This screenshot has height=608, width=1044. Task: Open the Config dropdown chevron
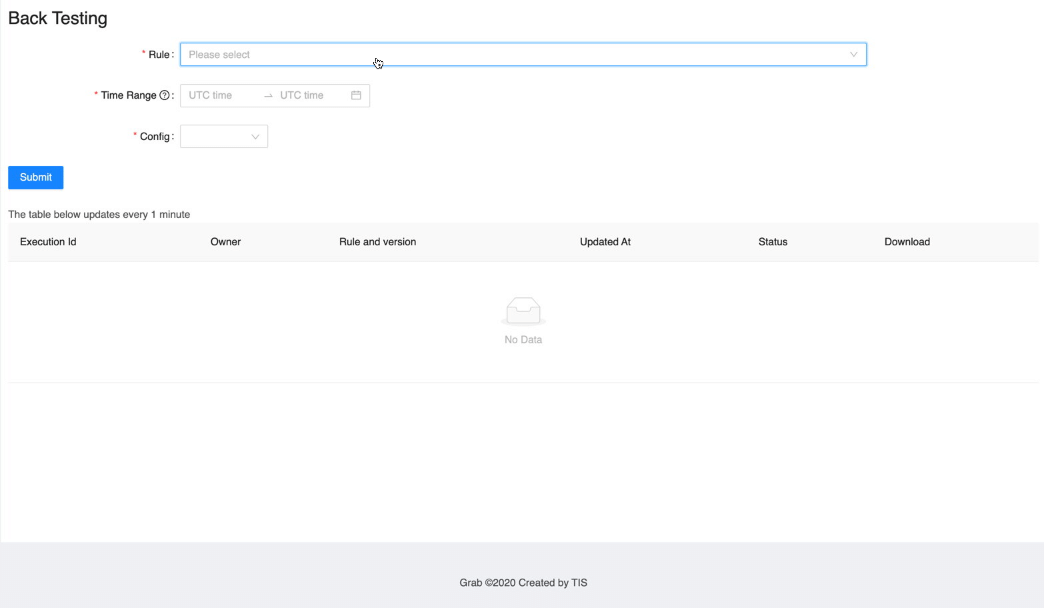click(255, 137)
